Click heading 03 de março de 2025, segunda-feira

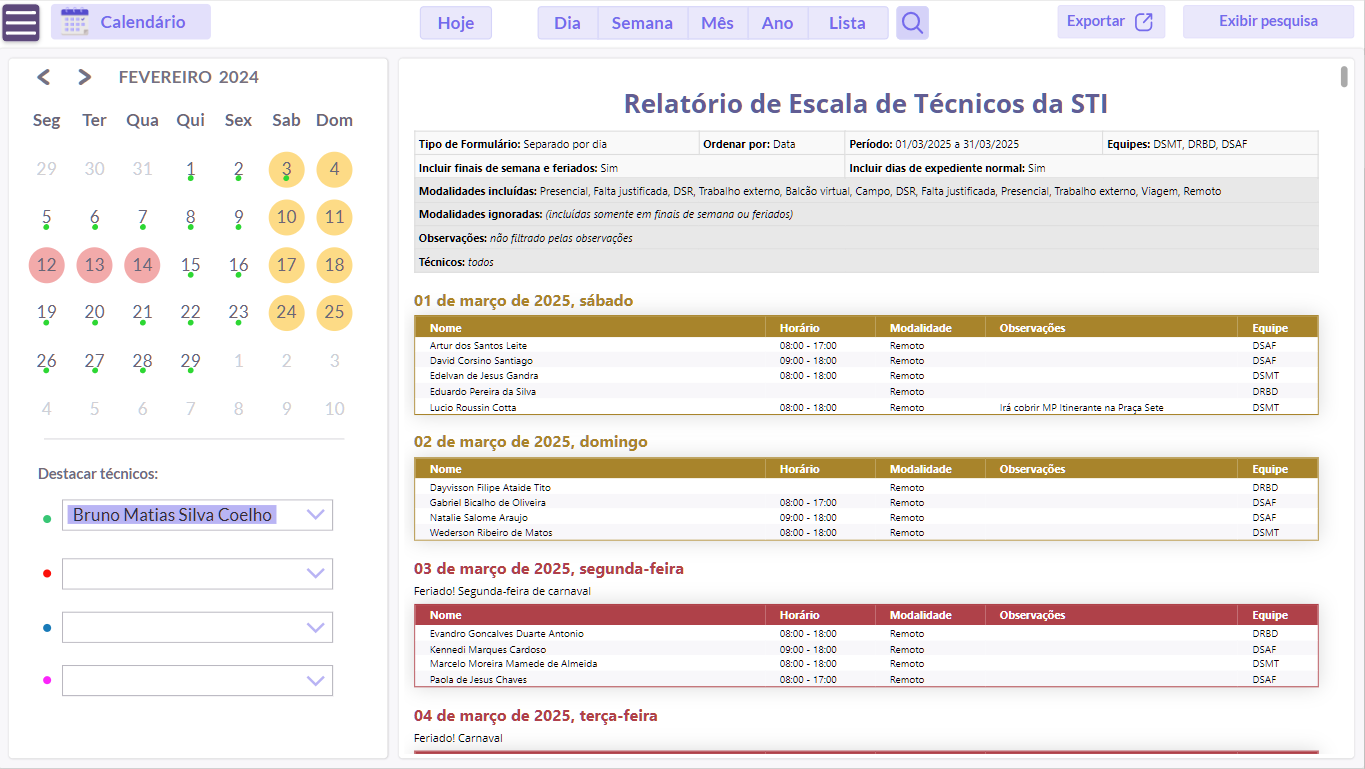point(549,569)
